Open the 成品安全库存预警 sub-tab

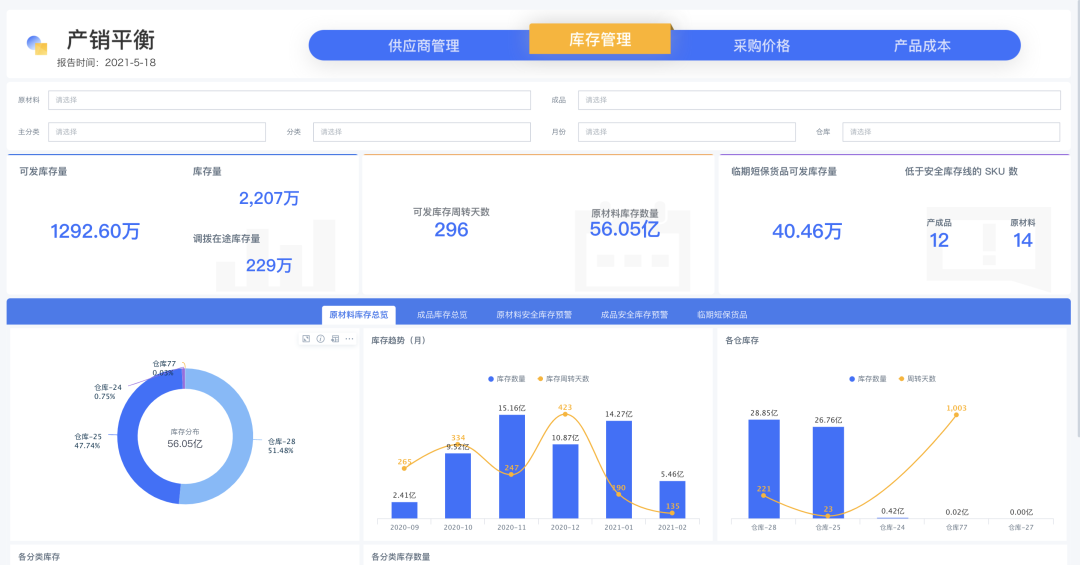coord(634,315)
